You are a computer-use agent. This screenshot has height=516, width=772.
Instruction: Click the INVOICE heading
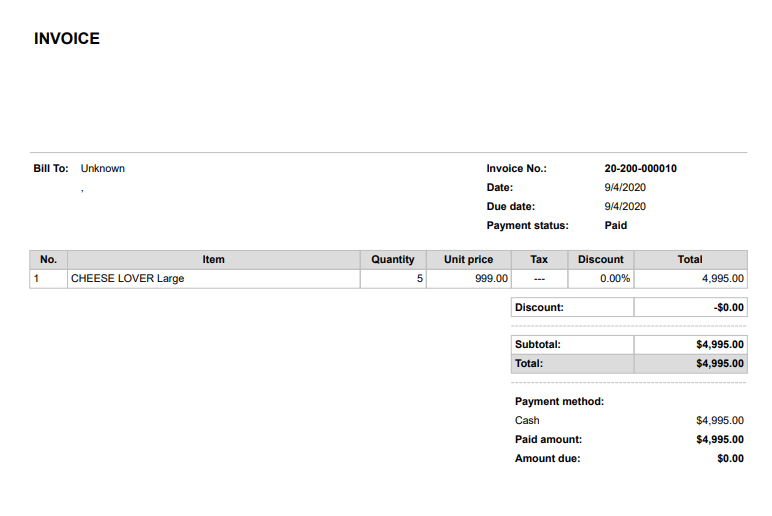[67, 39]
